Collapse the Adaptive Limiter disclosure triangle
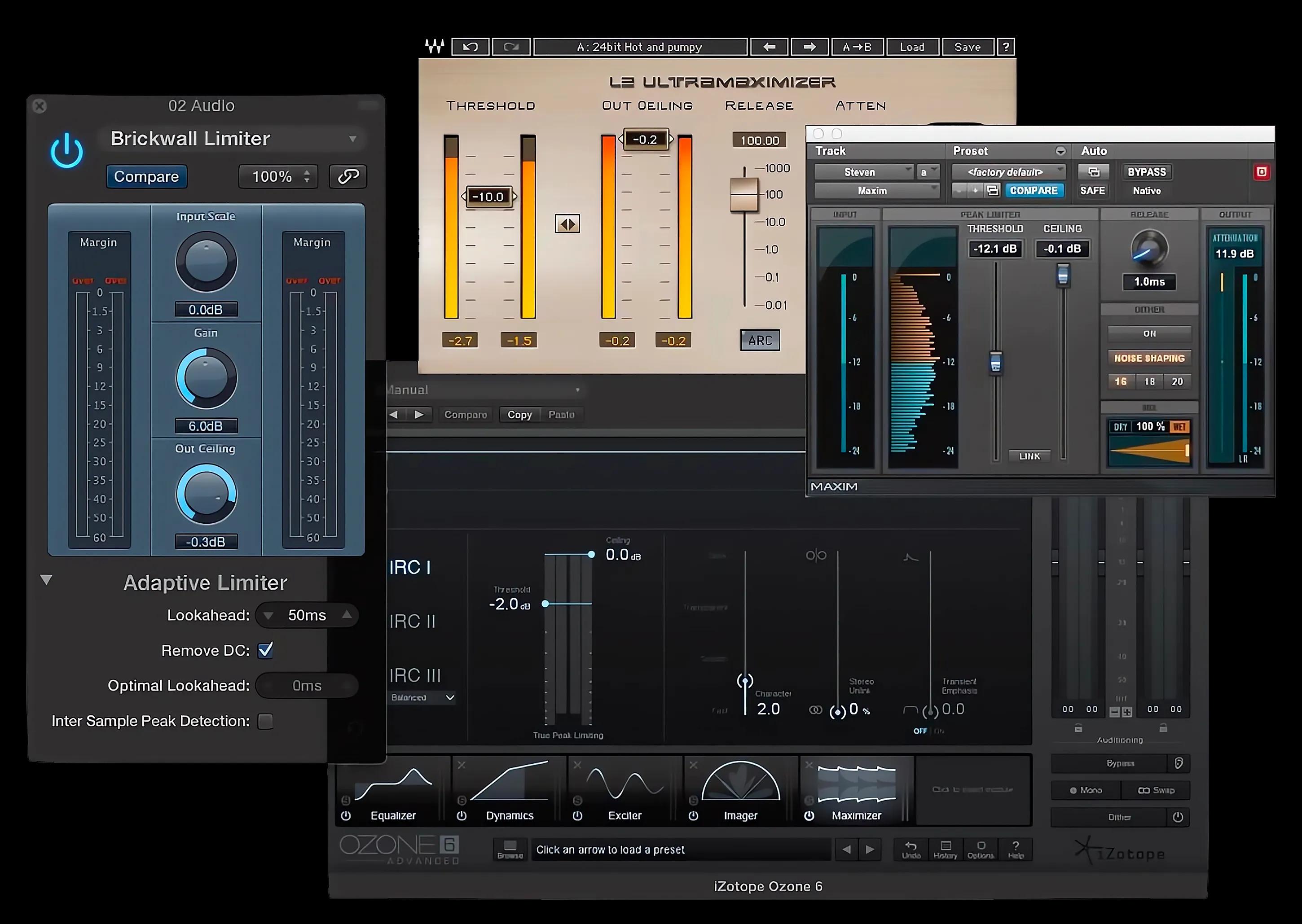This screenshot has height=924, width=1302. [47, 580]
